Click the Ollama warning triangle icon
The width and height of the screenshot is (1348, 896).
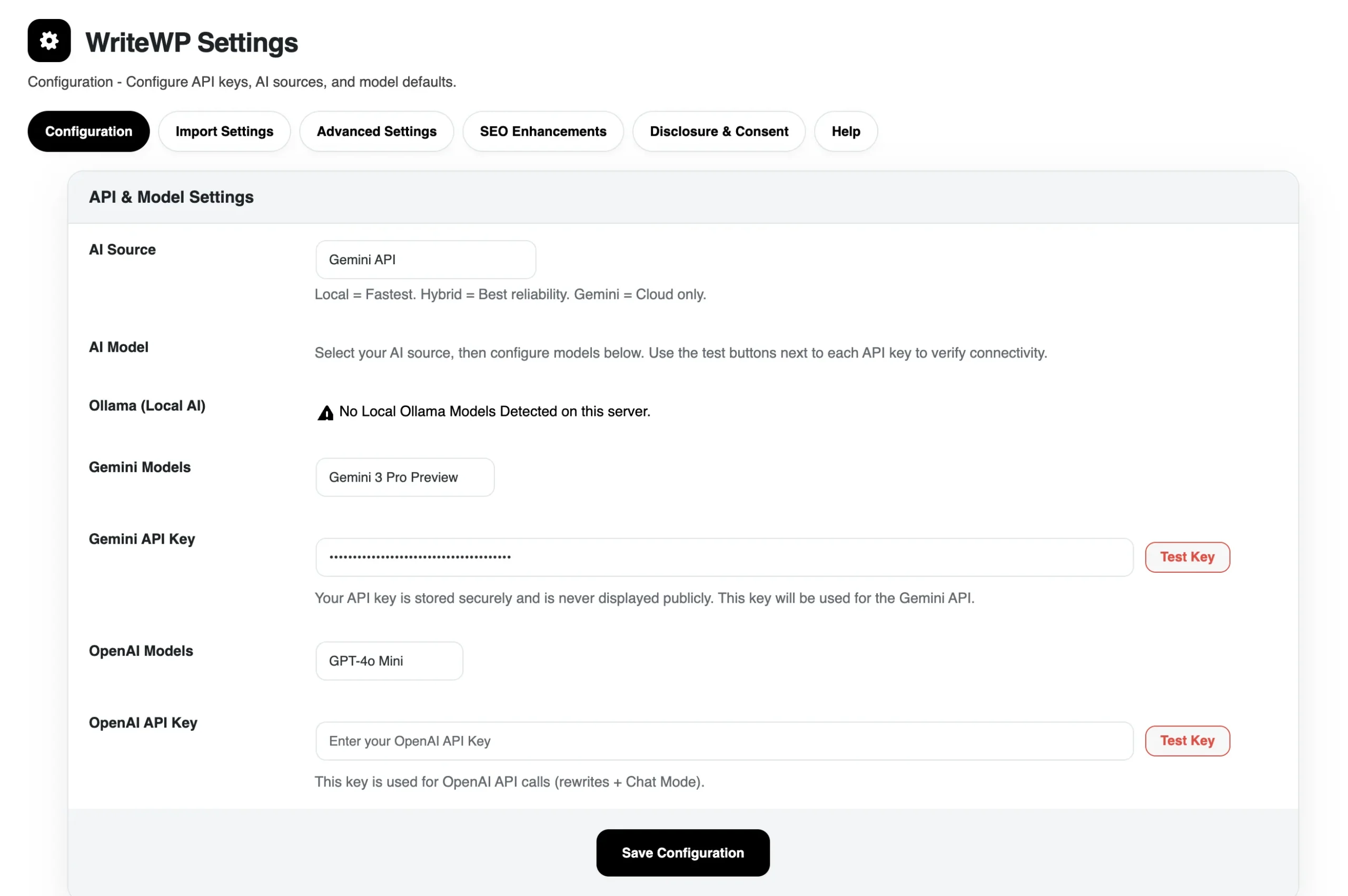click(x=325, y=413)
